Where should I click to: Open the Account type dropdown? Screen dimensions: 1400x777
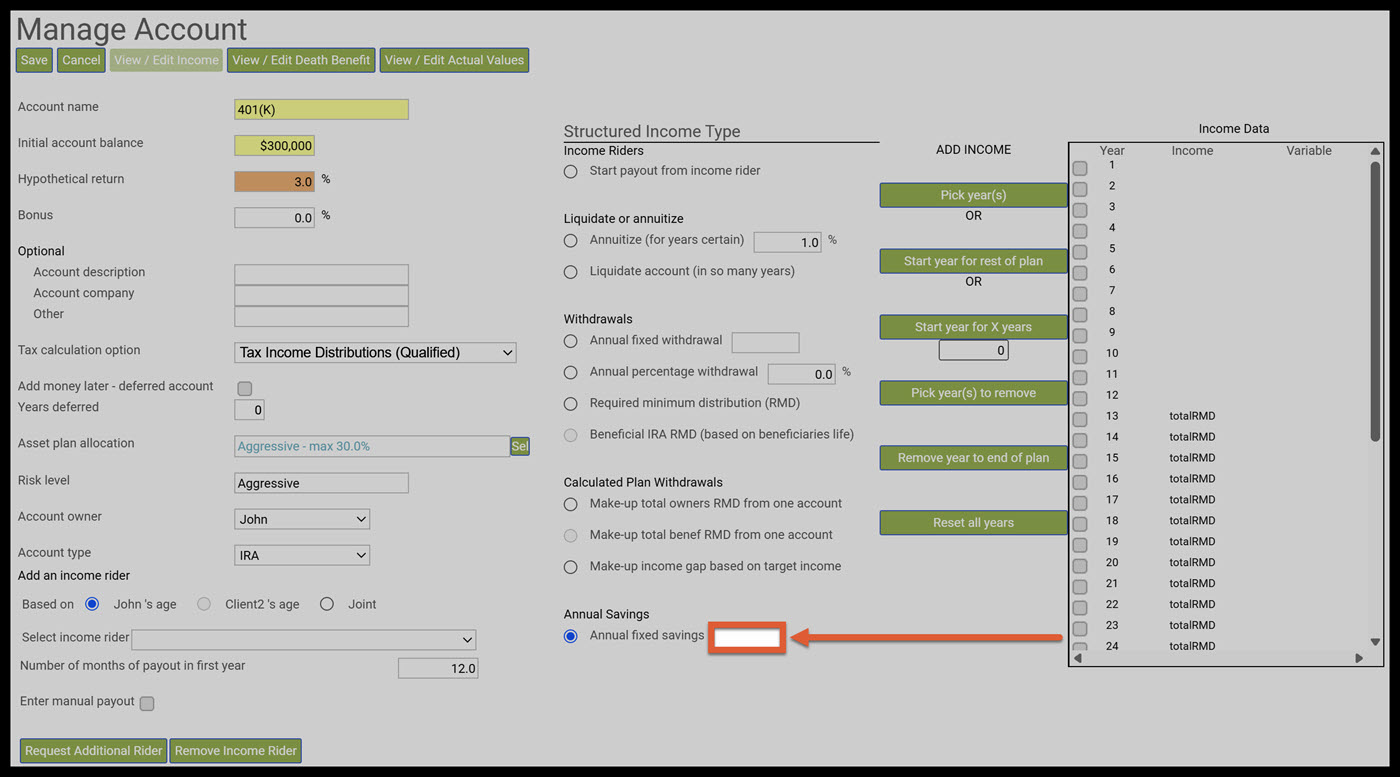click(302, 555)
